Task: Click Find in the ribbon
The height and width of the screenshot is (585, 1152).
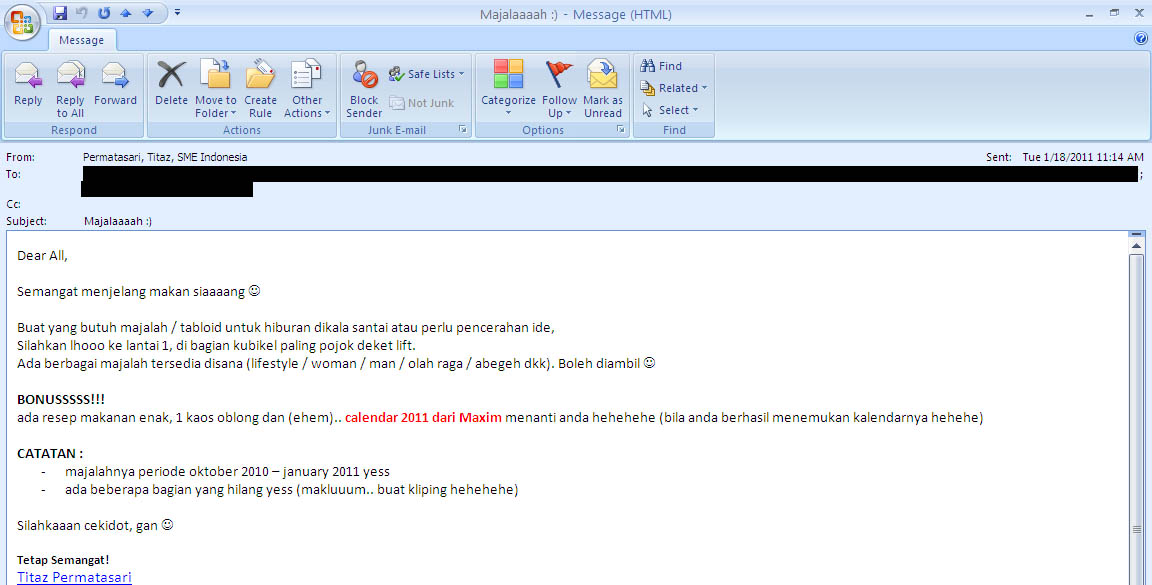Action: (x=662, y=66)
